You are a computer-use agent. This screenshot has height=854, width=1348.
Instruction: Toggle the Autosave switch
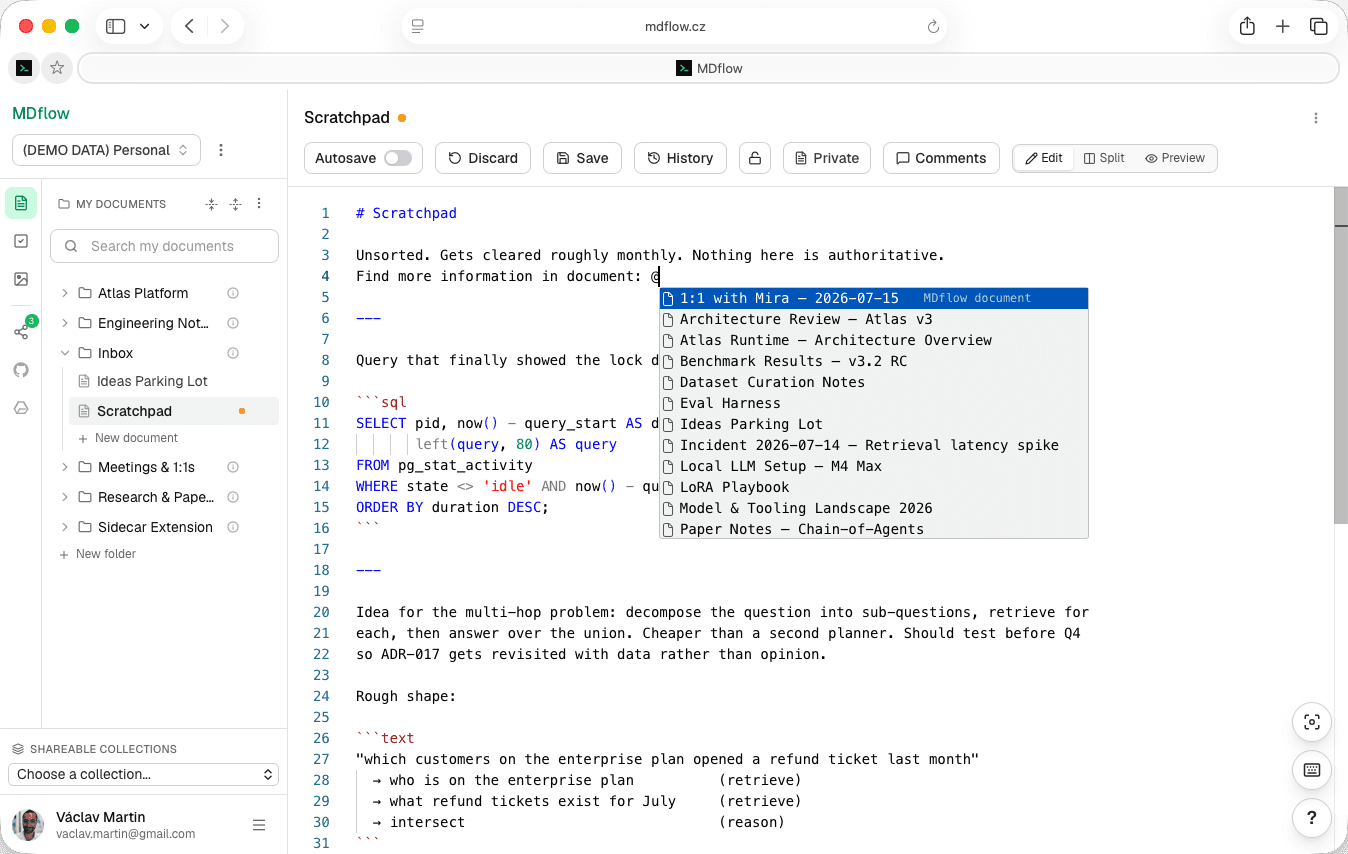point(398,158)
